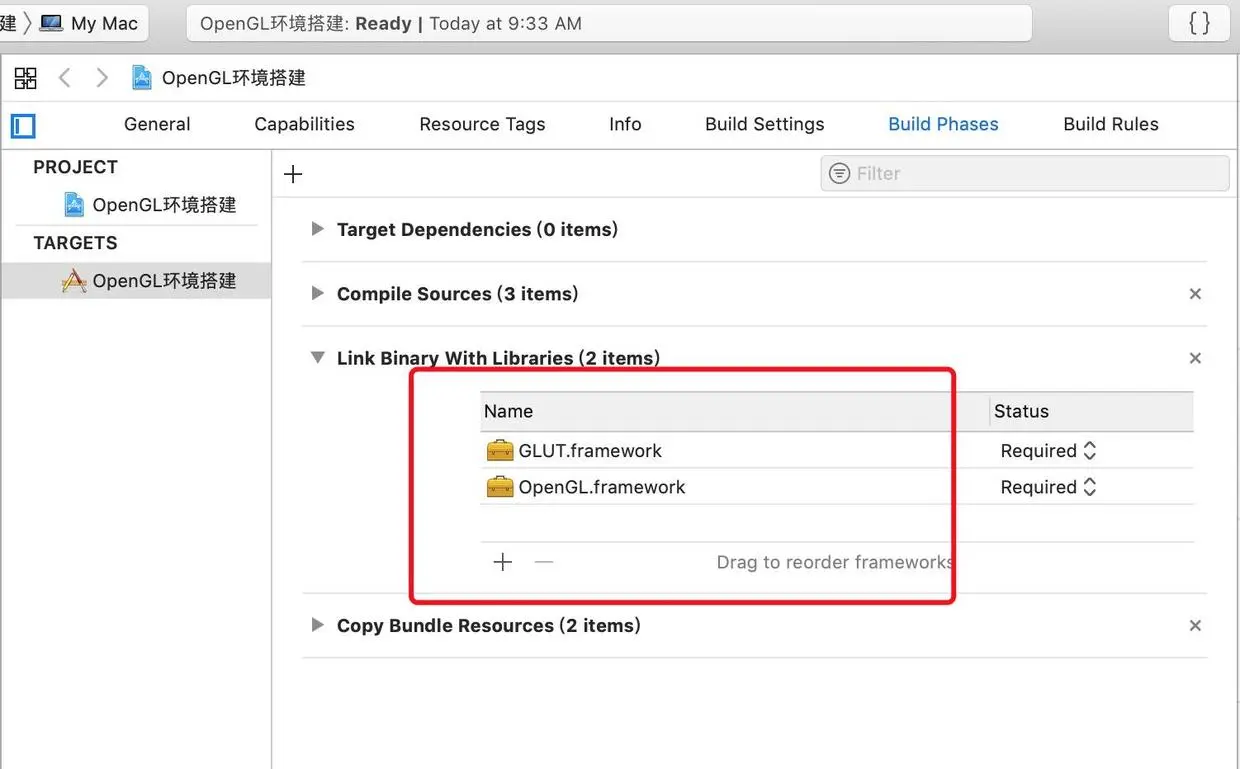Select the GLUT.framework row

[837, 451]
